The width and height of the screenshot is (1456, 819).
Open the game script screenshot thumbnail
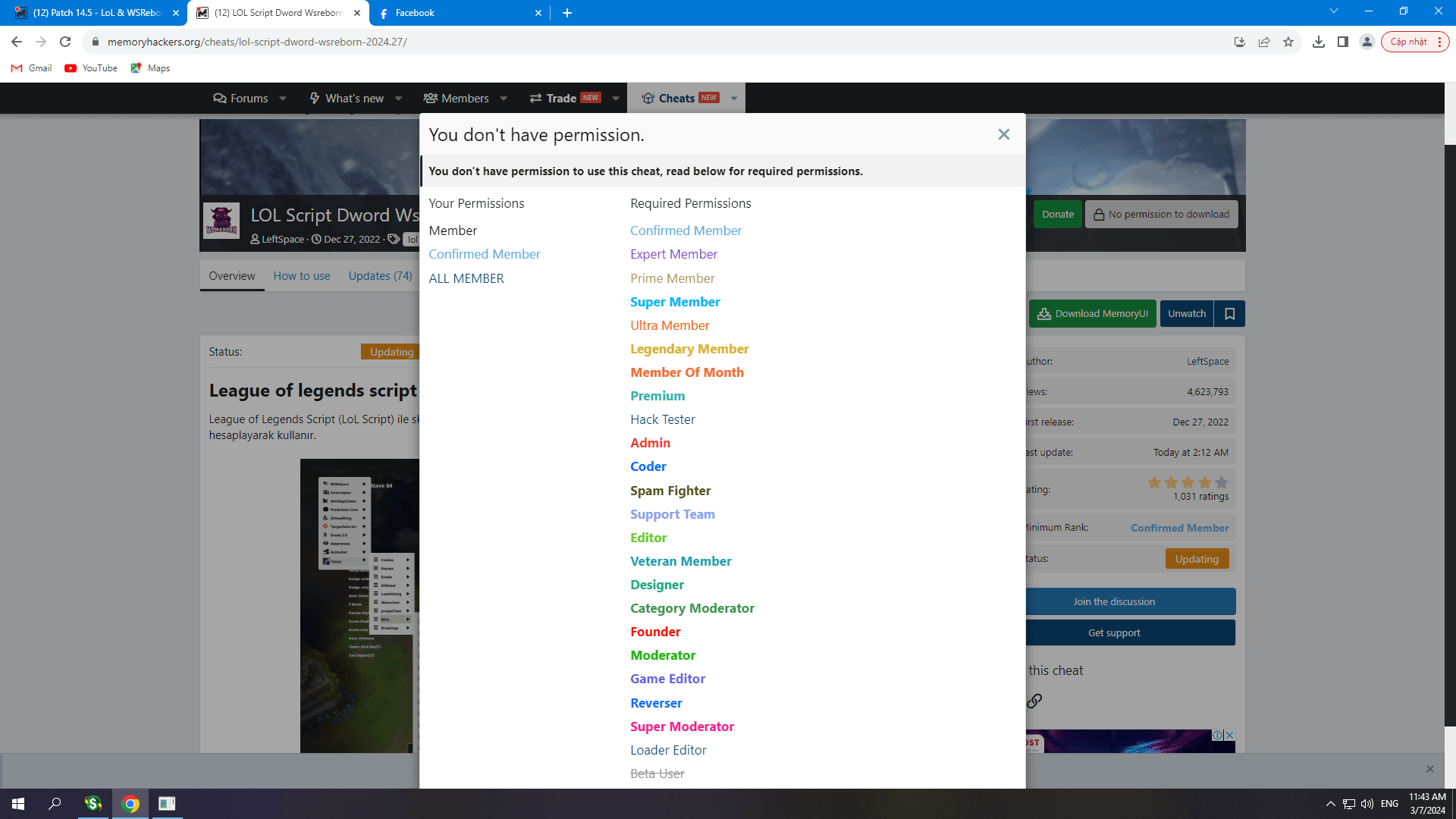pos(359,606)
